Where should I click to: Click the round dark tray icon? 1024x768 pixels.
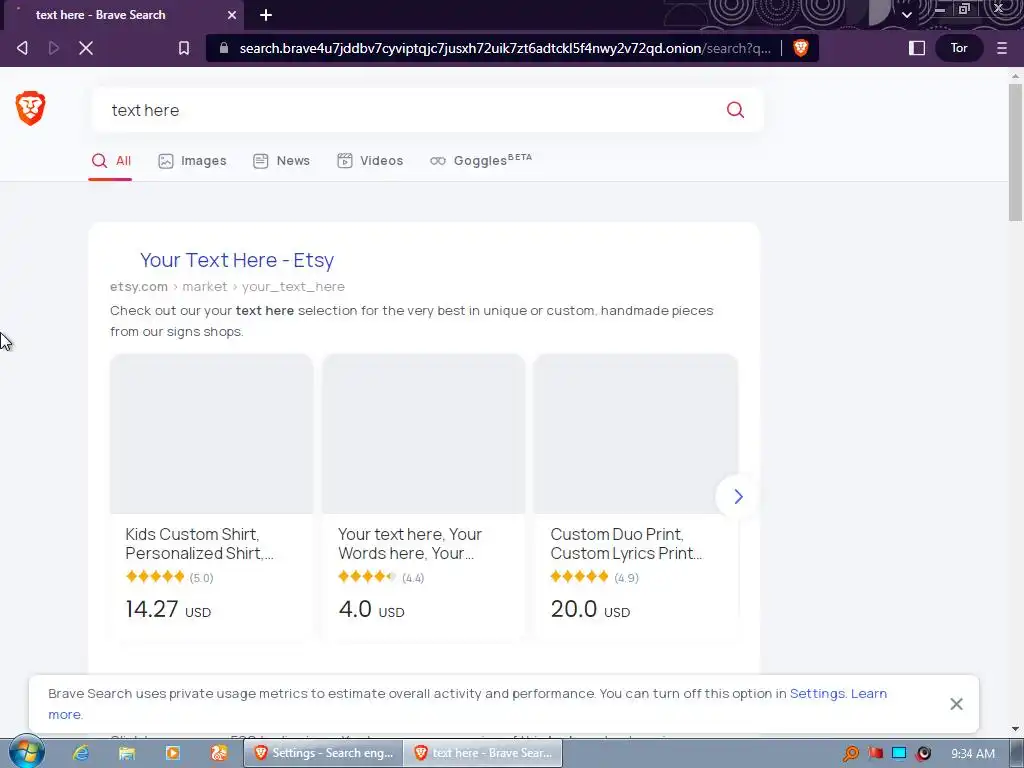click(x=923, y=754)
